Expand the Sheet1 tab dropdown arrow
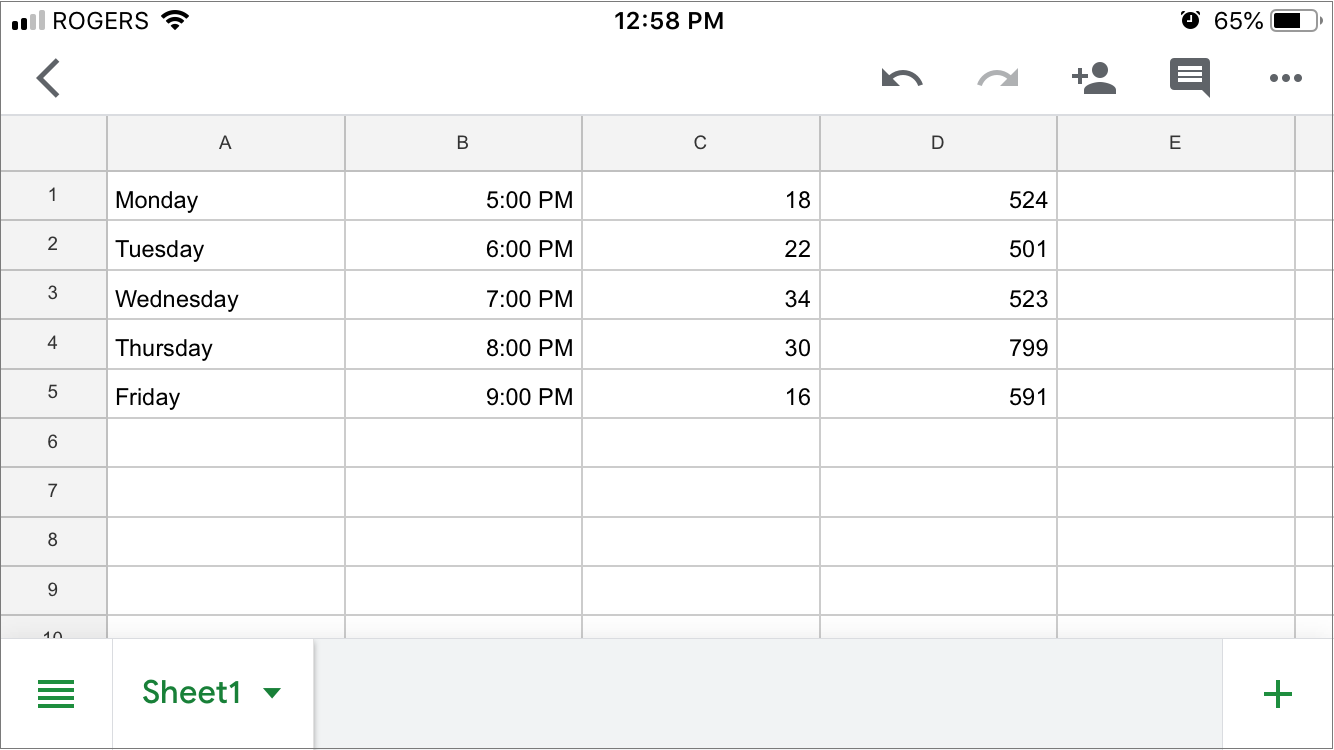Image resolution: width=1334 pixels, height=750 pixels. pyautogui.click(x=272, y=693)
